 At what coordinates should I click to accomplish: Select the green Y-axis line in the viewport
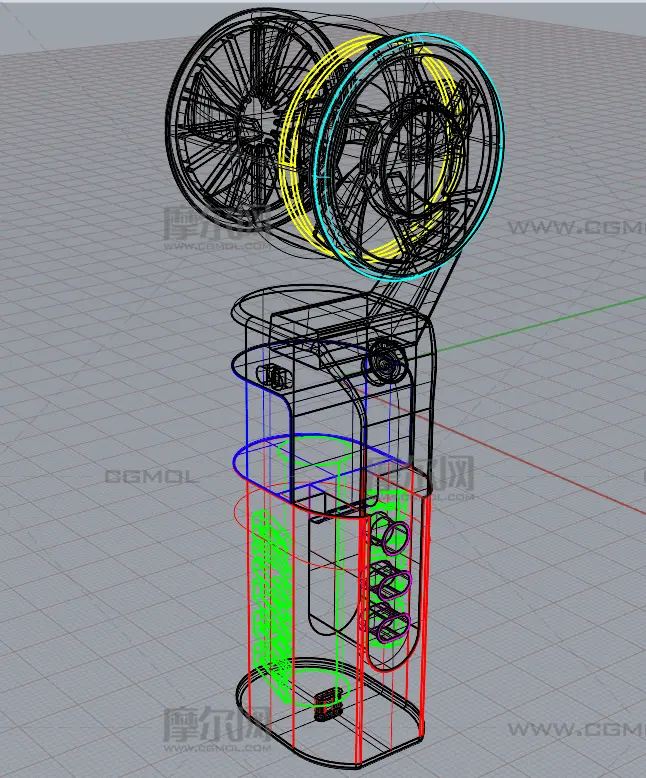(x=541, y=323)
